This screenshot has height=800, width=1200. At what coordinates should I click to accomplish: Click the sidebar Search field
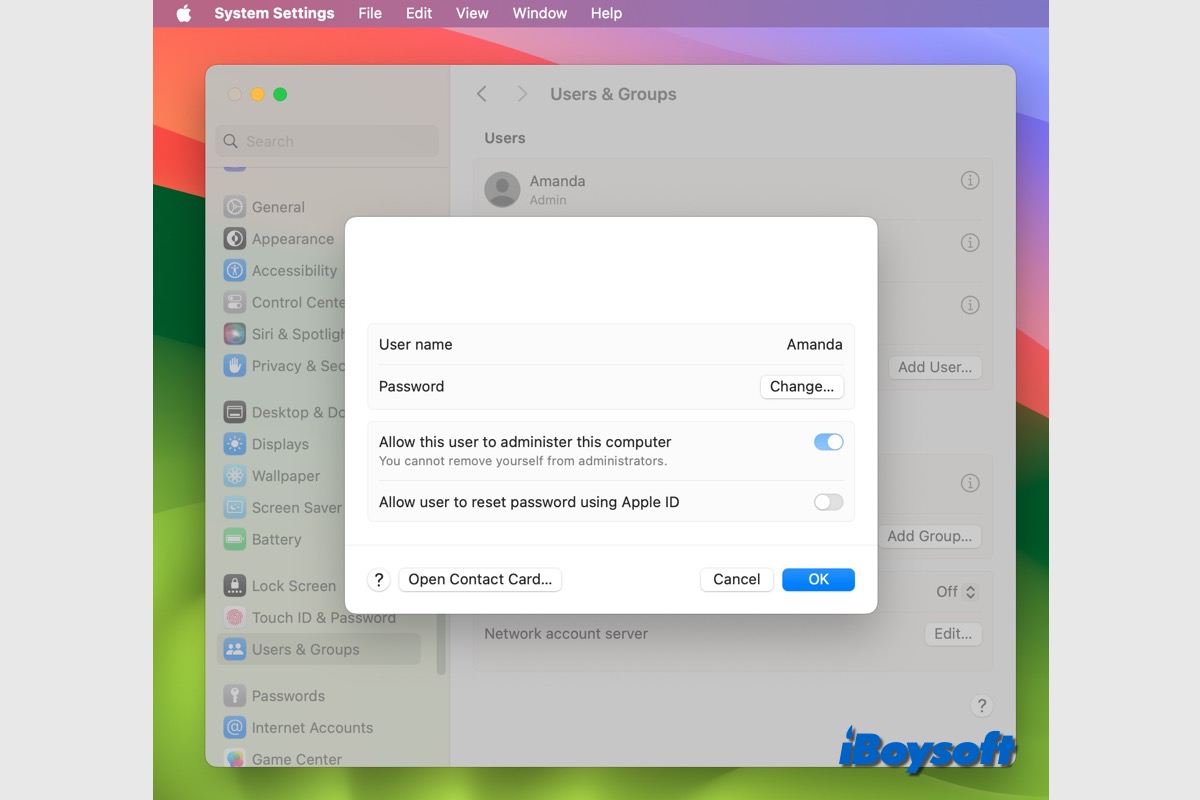tap(327, 141)
